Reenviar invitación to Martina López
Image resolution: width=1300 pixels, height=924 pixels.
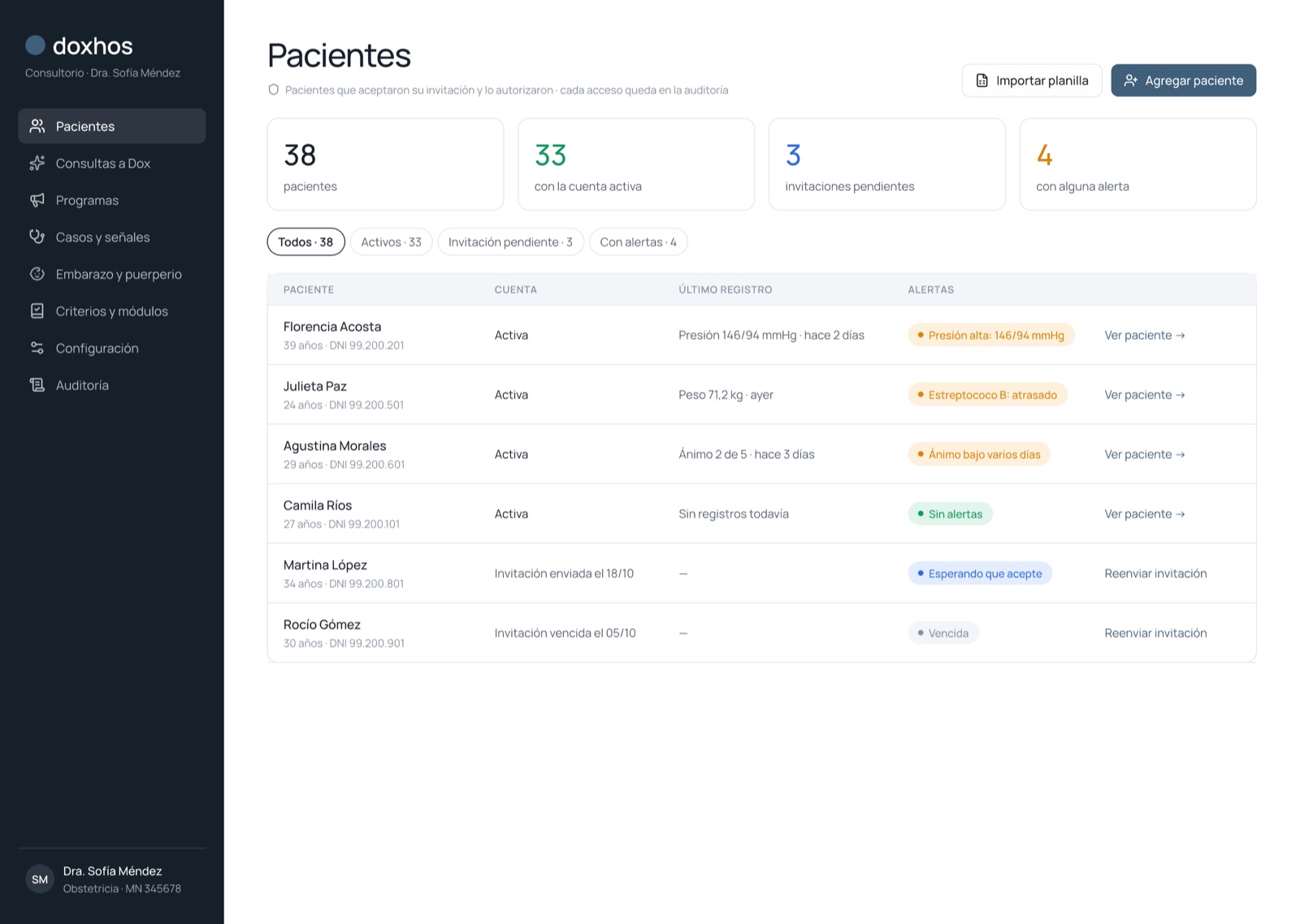1155,574
